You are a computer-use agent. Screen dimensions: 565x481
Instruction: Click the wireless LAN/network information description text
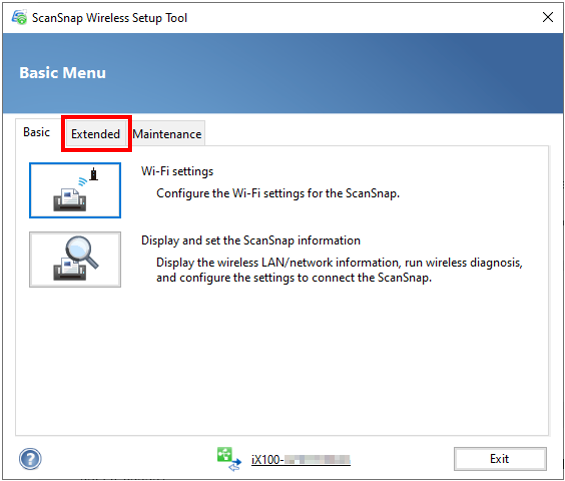pyautogui.click(x=339, y=270)
